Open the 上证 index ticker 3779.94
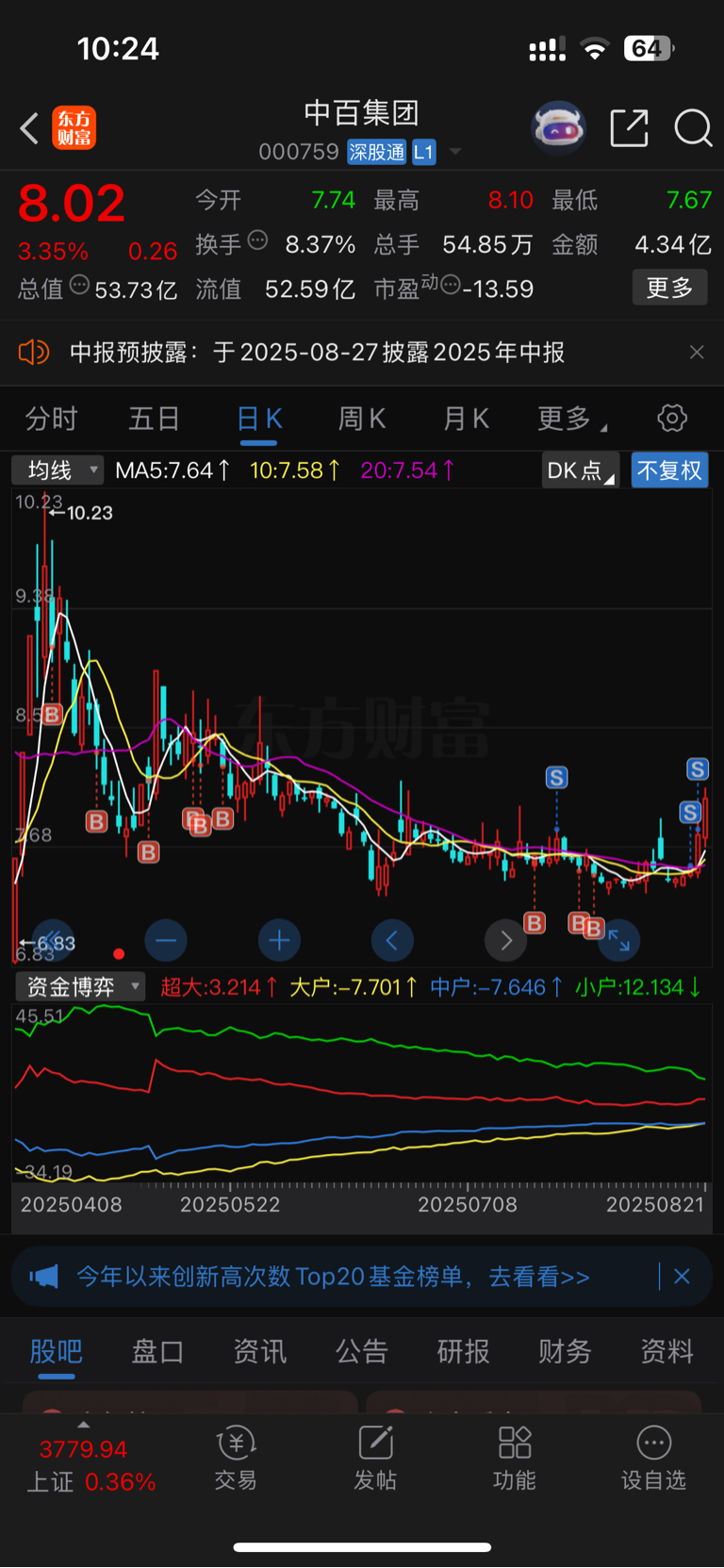The width and height of the screenshot is (724, 1568). point(83,1448)
